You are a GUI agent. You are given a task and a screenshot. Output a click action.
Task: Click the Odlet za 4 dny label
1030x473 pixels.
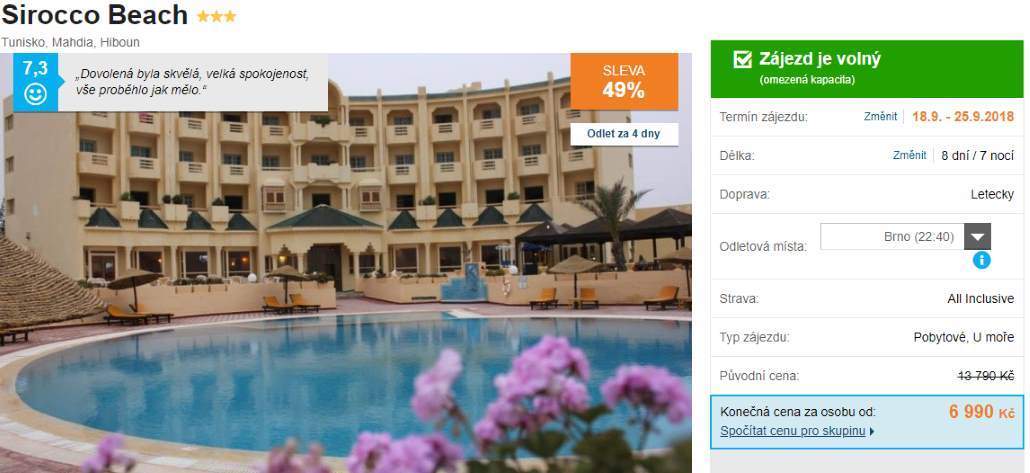(x=623, y=134)
